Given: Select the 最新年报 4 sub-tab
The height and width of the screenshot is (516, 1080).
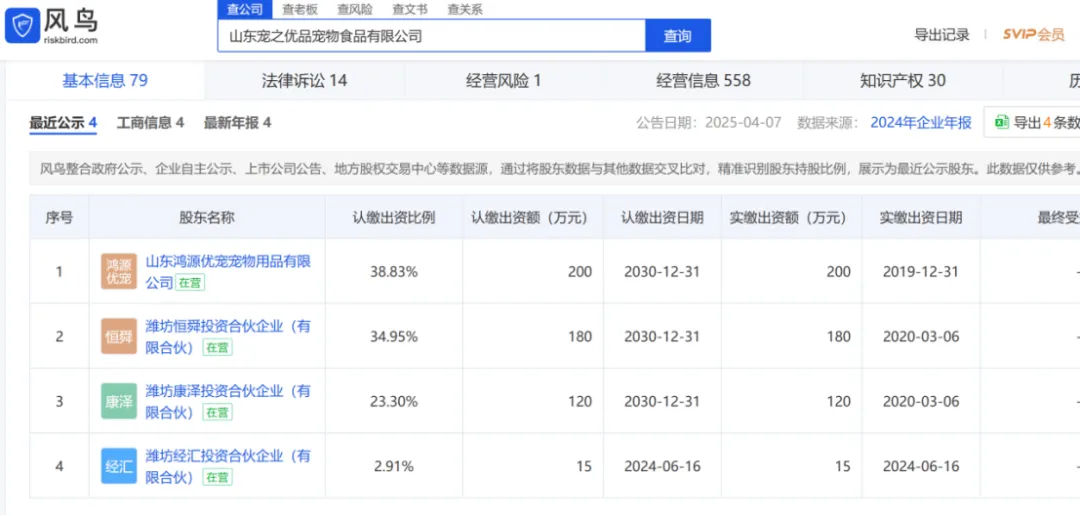Looking at the screenshot, I should (x=237, y=123).
